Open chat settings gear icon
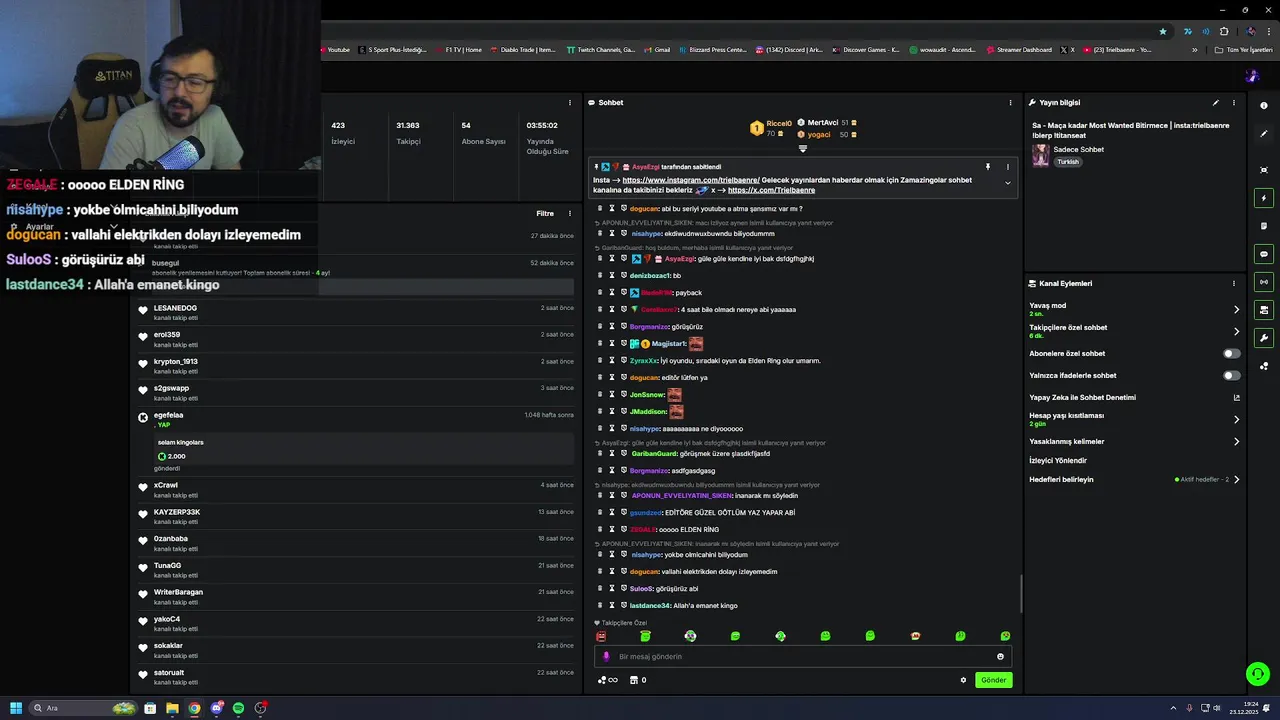This screenshot has width=1280, height=720. click(x=963, y=680)
